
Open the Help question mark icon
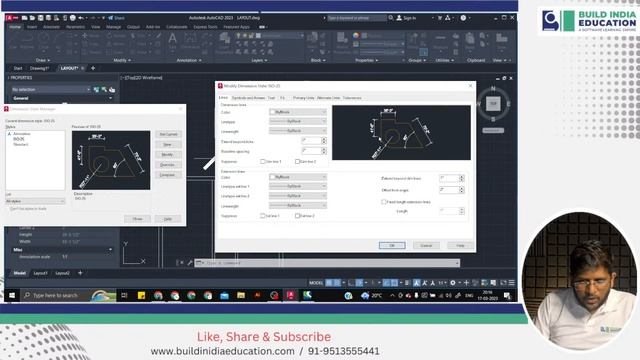pyautogui.click(x=463, y=18)
